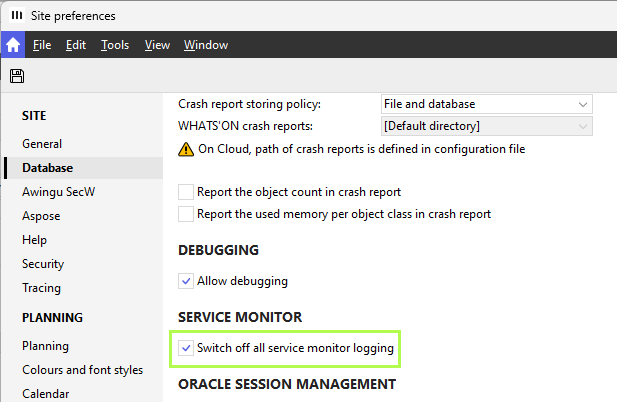Select General in the sidebar
617x402 pixels.
[x=42, y=144]
